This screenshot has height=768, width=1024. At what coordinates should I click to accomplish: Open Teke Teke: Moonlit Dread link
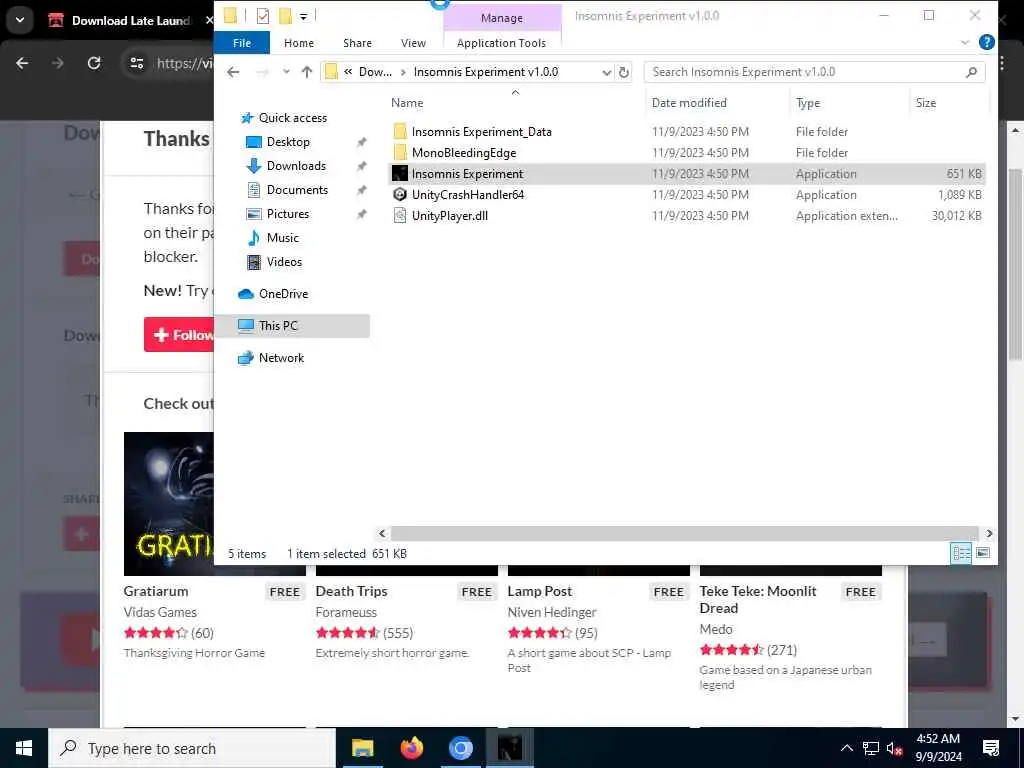coord(758,600)
